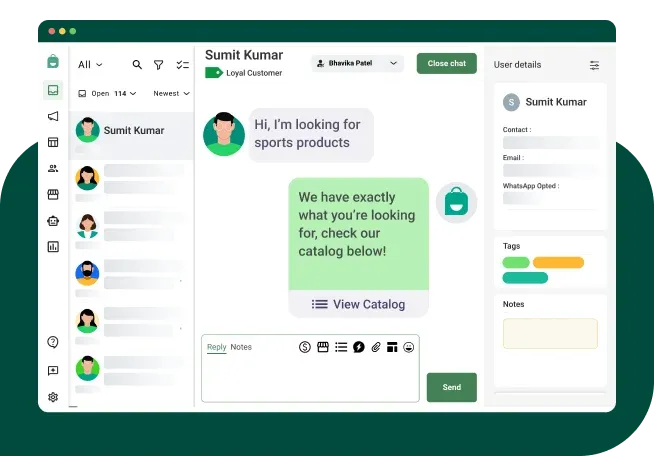Open the campaigns megaphone icon

click(x=53, y=116)
